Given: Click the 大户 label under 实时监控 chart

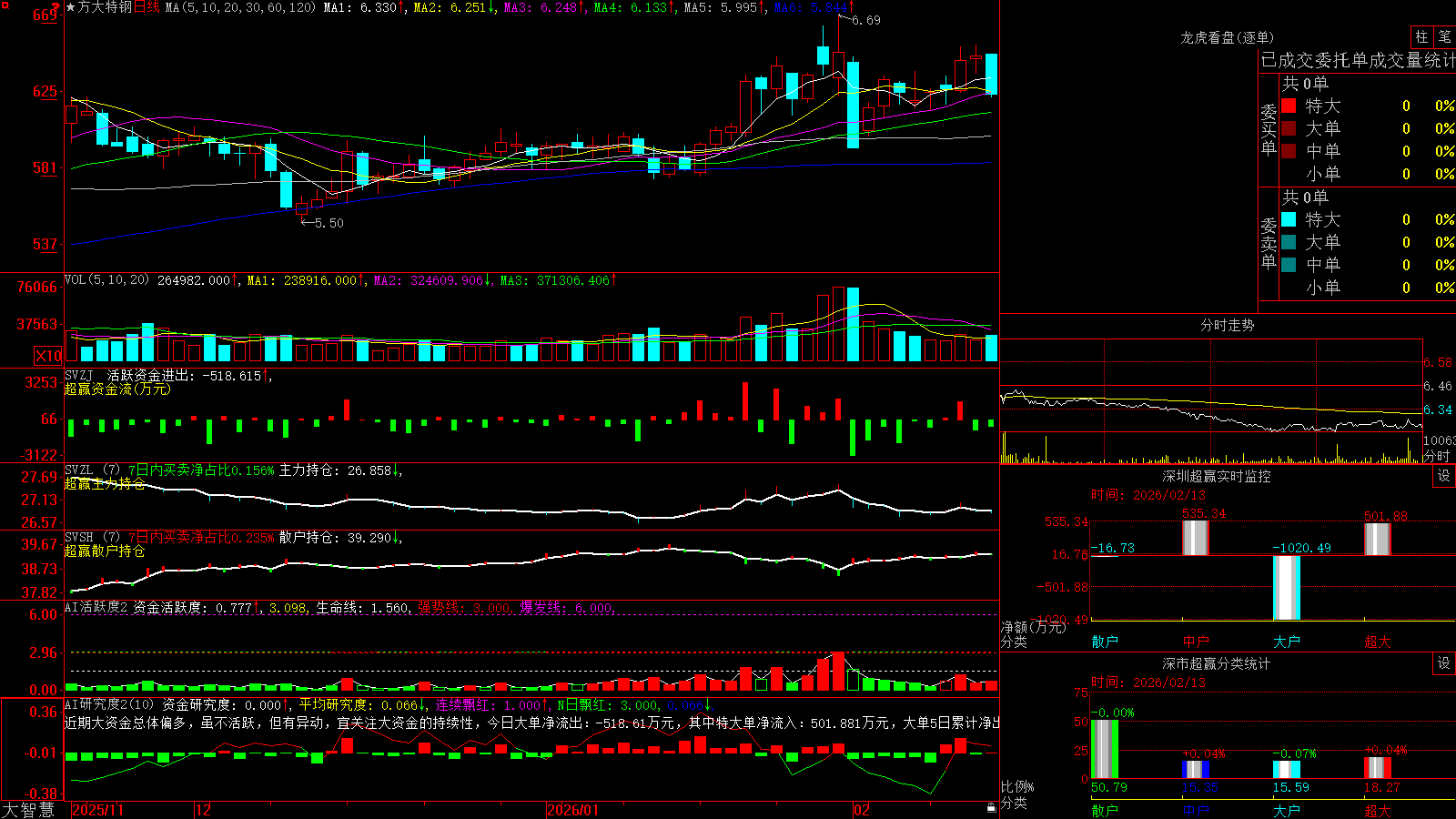Looking at the screenshot, I should (1286, 642).
